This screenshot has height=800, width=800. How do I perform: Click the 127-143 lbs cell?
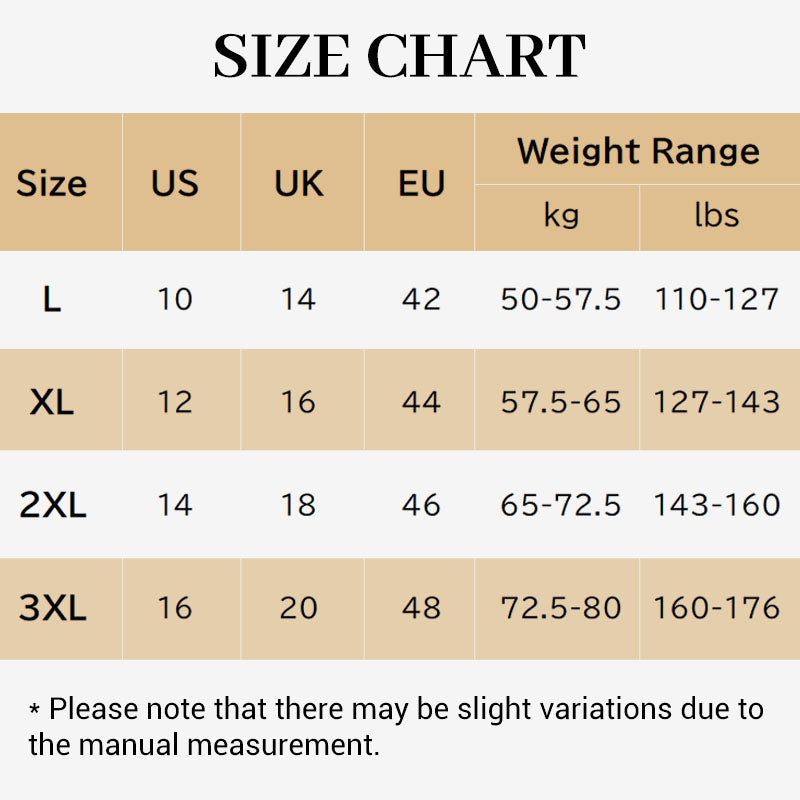[x=716, y=402]
